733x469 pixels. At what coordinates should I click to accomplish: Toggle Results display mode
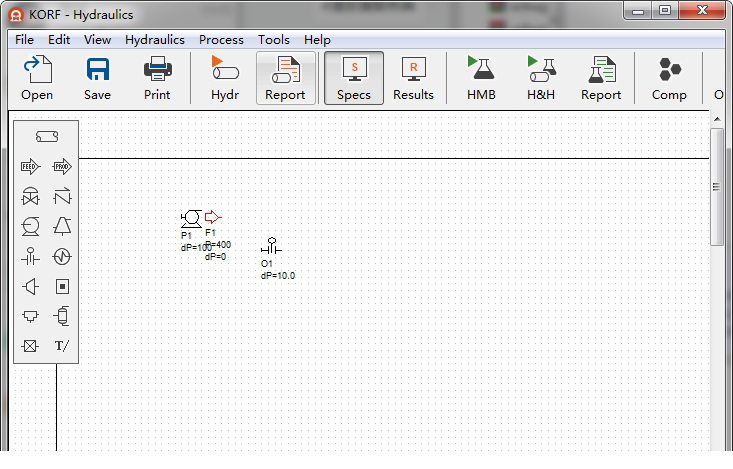[x=413, y=78]
